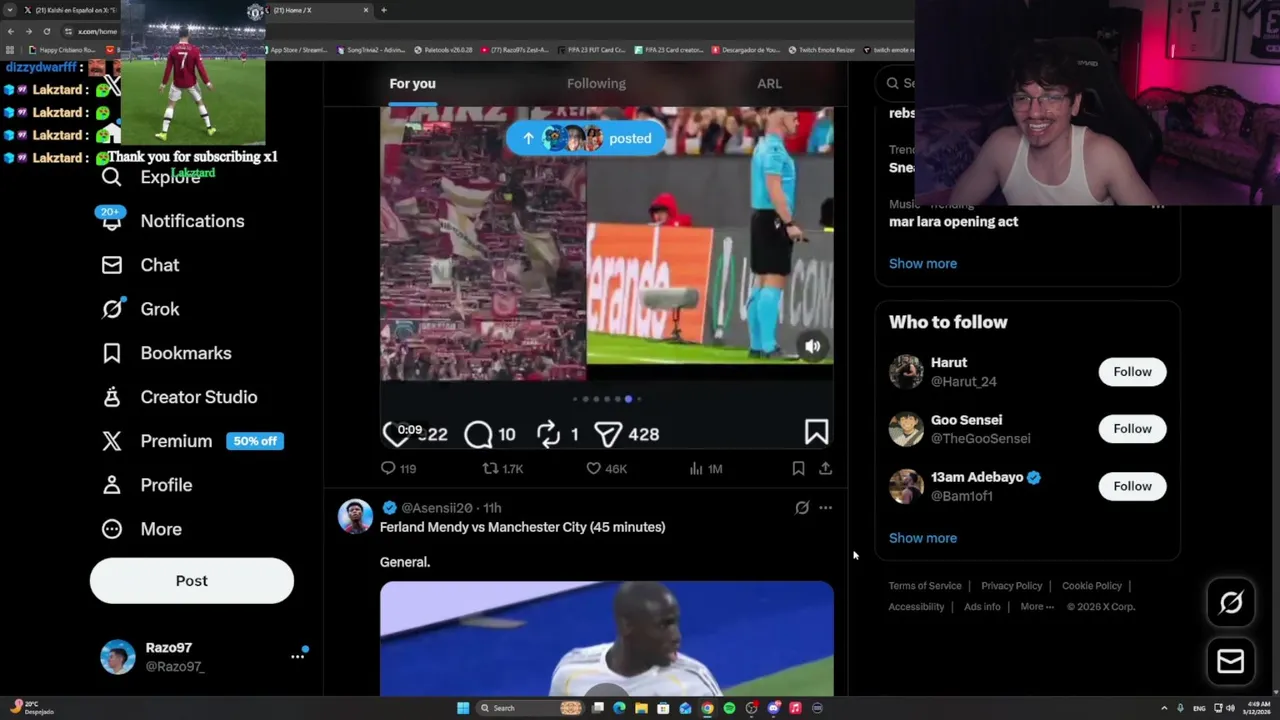Follow Harut @Harut_24
Image resolution: width=1280 pixels, height=720 pixels.
[1132, 371]
